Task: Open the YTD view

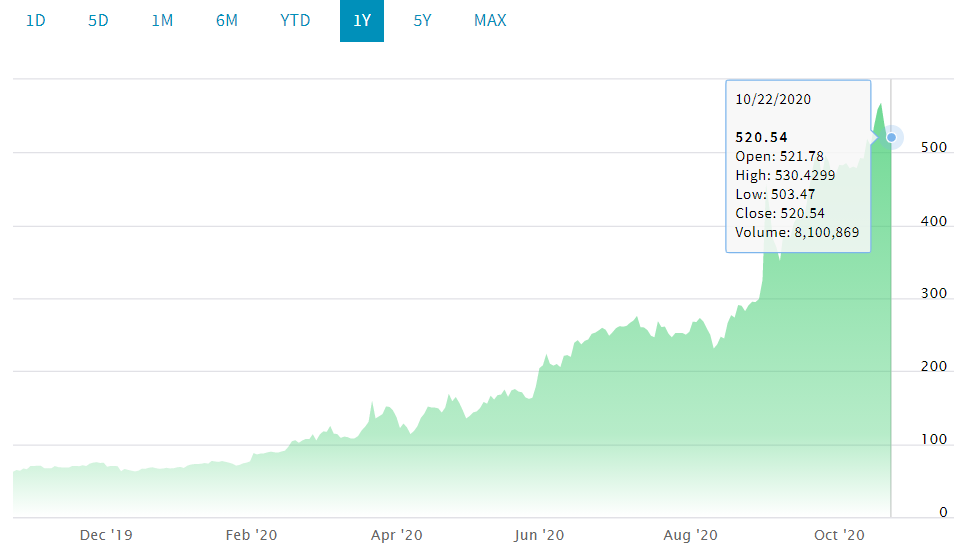Action: (x=295, y=20)
